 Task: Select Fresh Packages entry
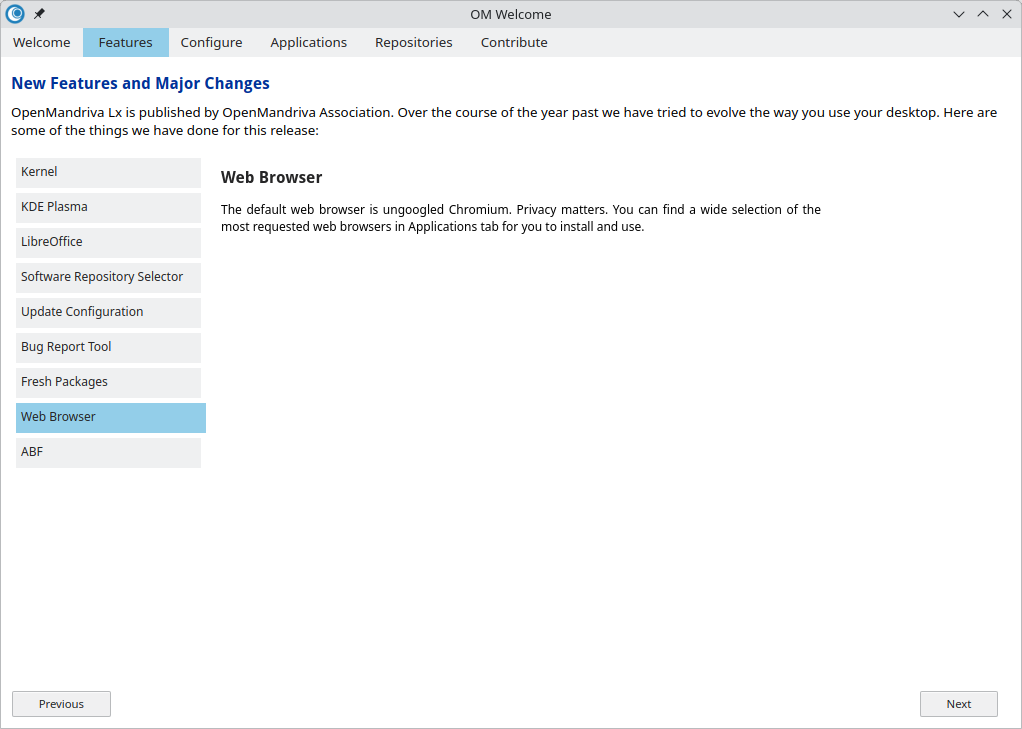(108, 382)
